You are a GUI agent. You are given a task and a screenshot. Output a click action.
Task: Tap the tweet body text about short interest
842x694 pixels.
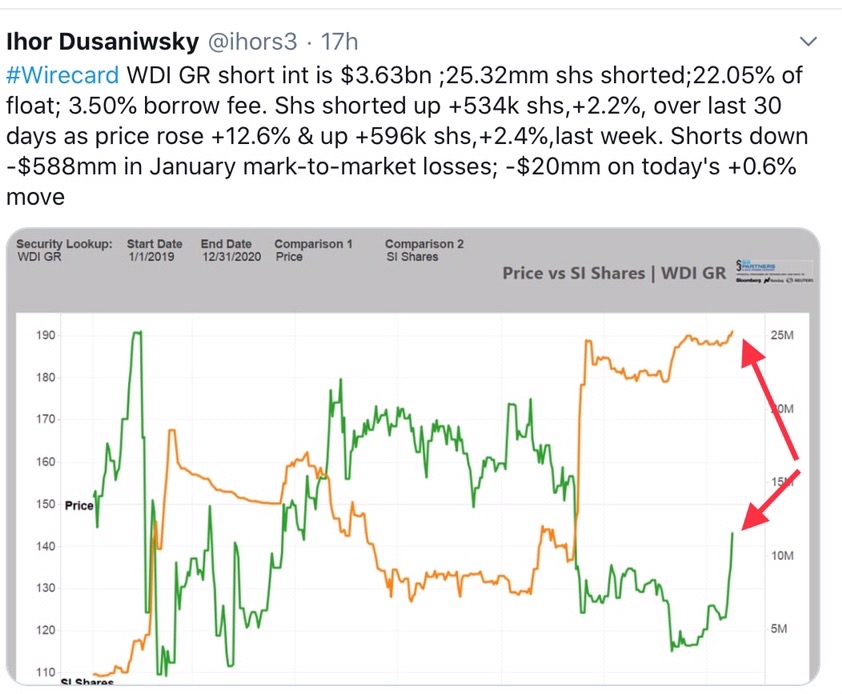point(400,137)
